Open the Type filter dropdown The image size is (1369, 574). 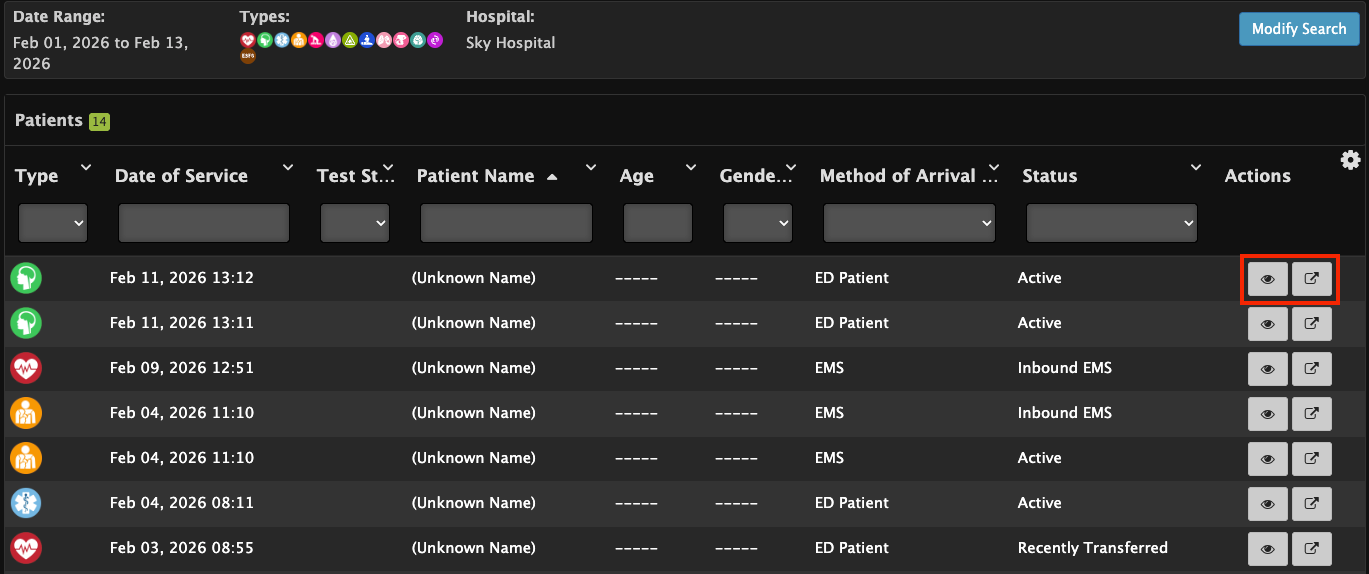(x=52, y=223)
